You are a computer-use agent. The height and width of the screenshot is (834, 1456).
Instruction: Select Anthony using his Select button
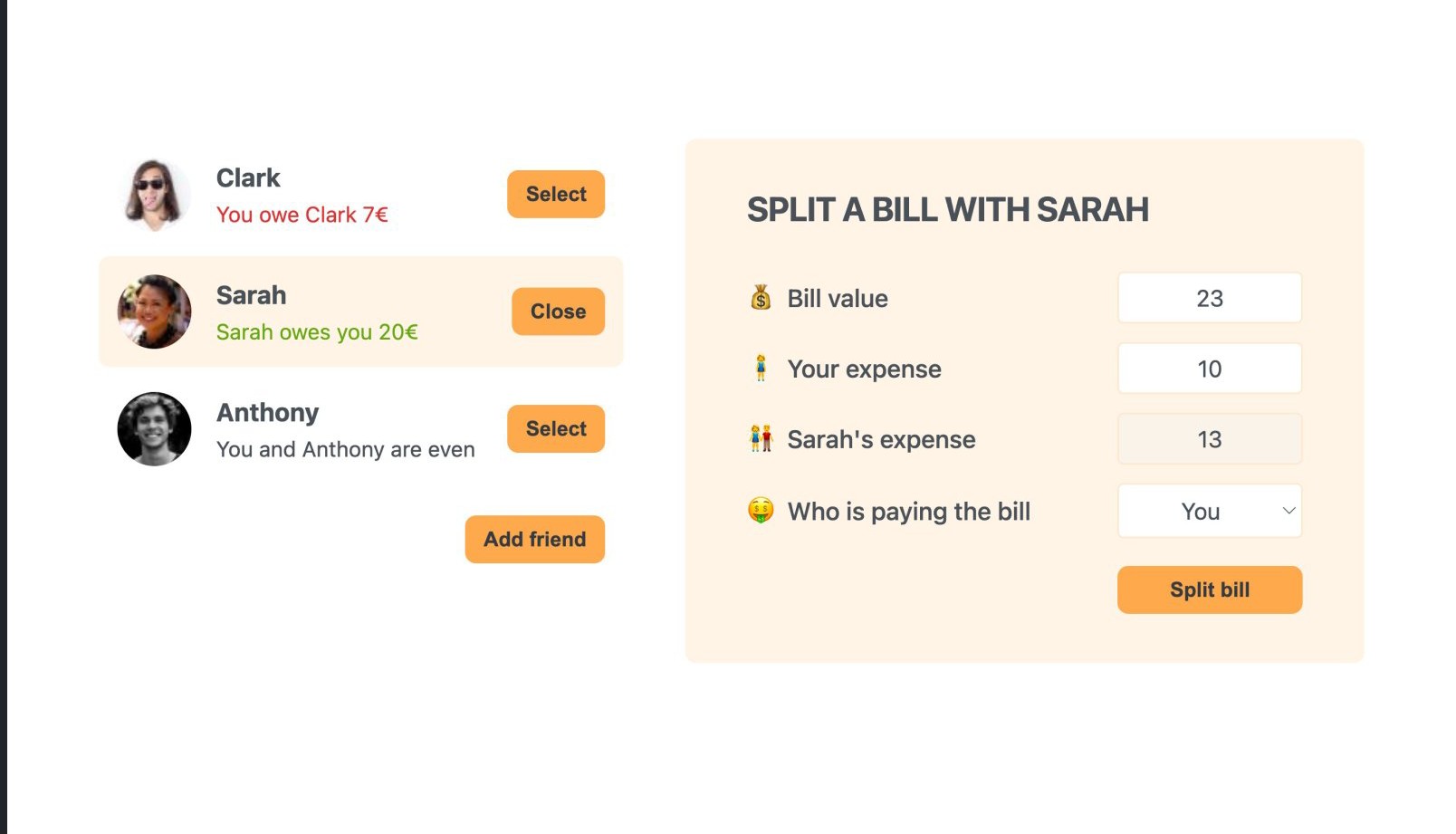click(x=556, y=429)
